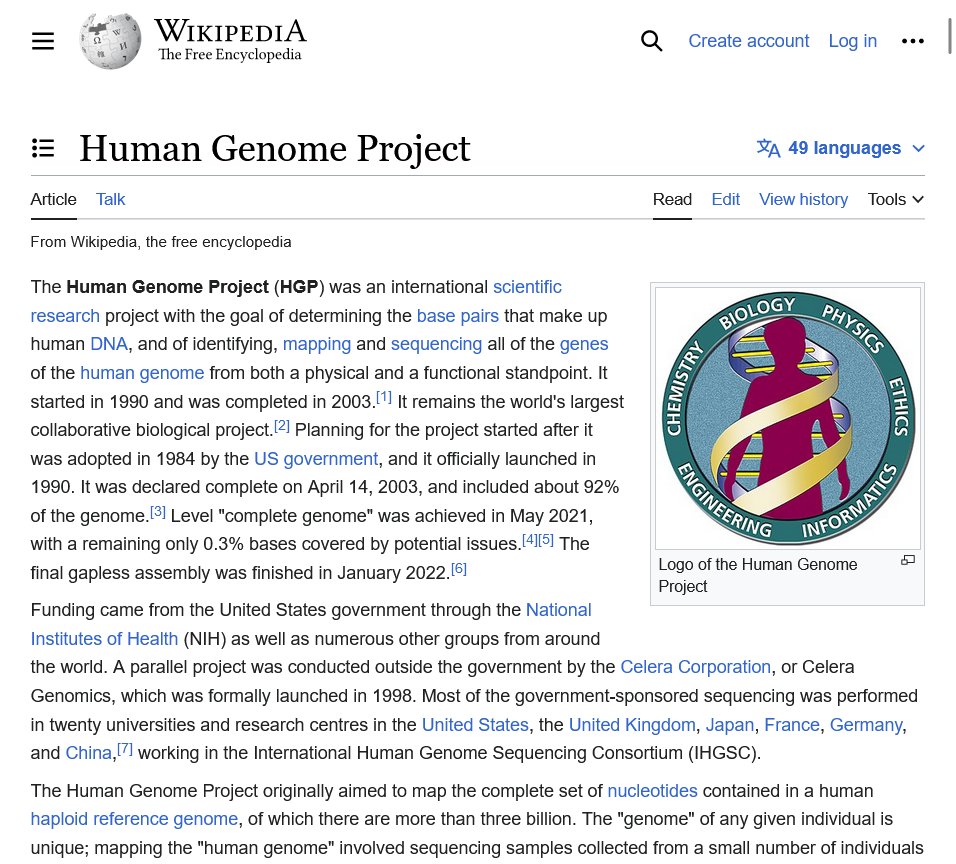Open the 'sequencing' link
The height and width of the screenshot is (864, 956).
point(436,344)
